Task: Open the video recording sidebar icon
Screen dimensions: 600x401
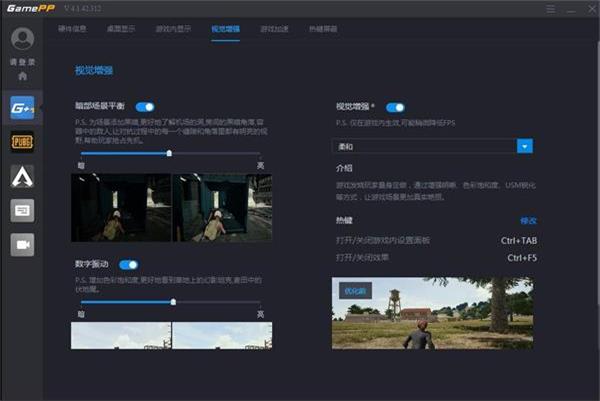Action: [22, 245]
